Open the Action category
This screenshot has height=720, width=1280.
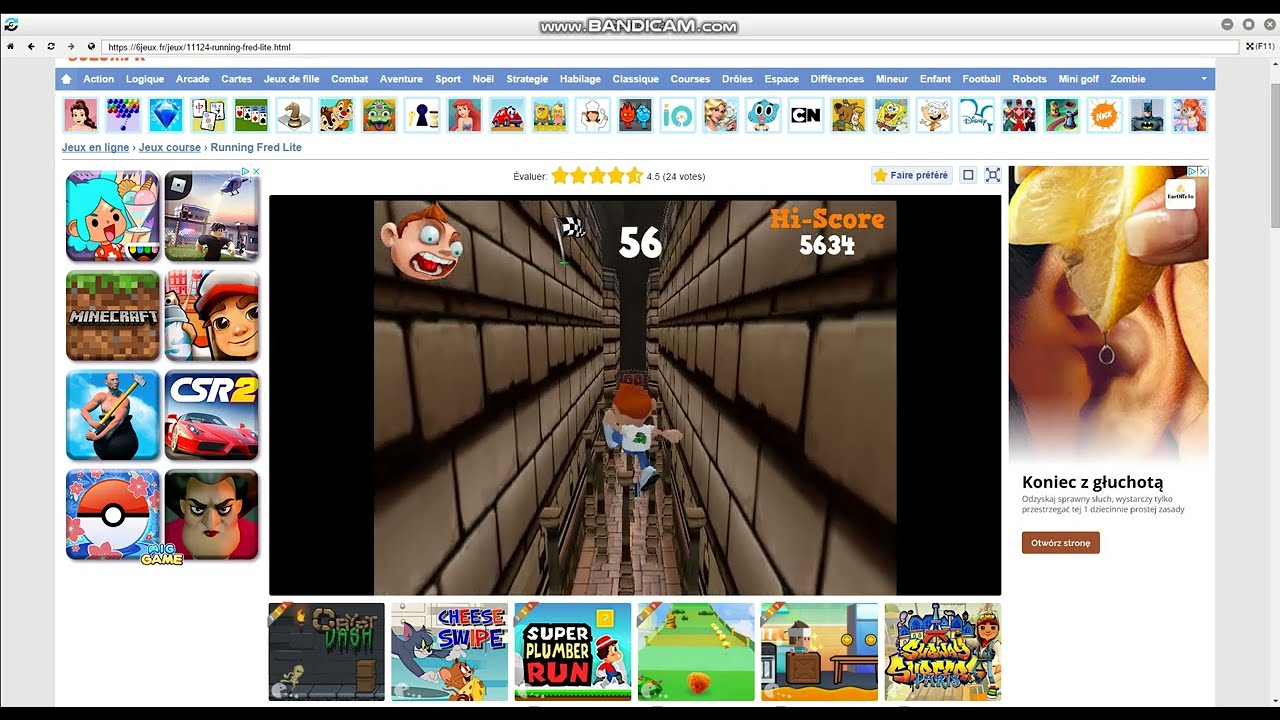[x=99, y=79]
